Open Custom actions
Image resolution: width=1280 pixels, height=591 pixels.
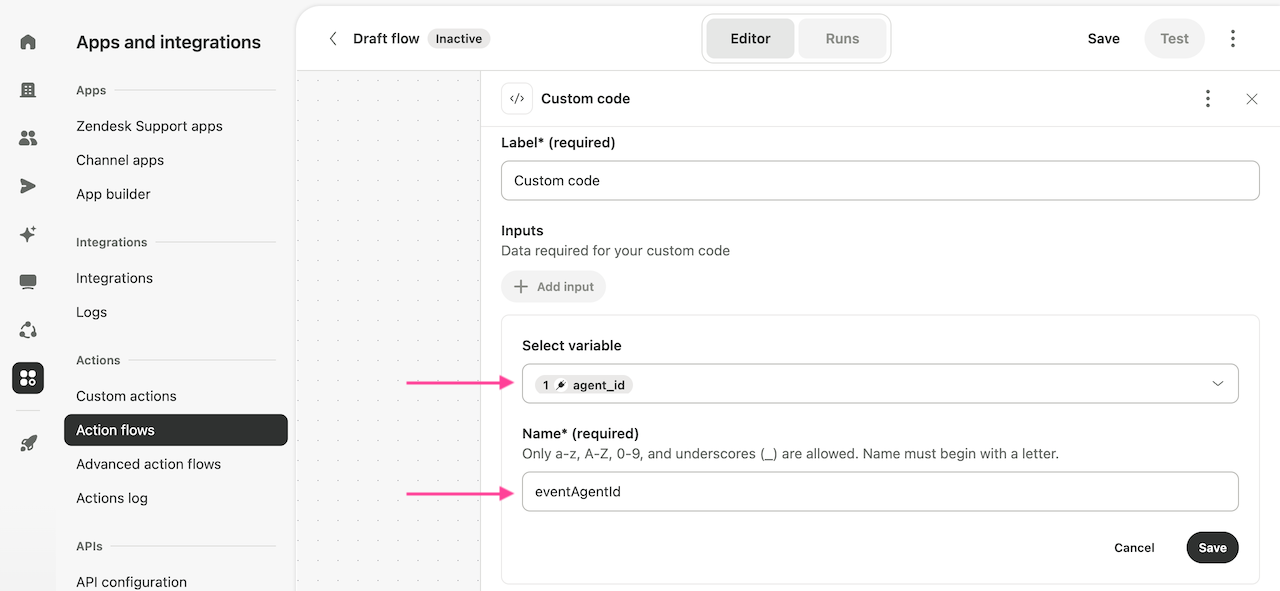tap(126, 396)
